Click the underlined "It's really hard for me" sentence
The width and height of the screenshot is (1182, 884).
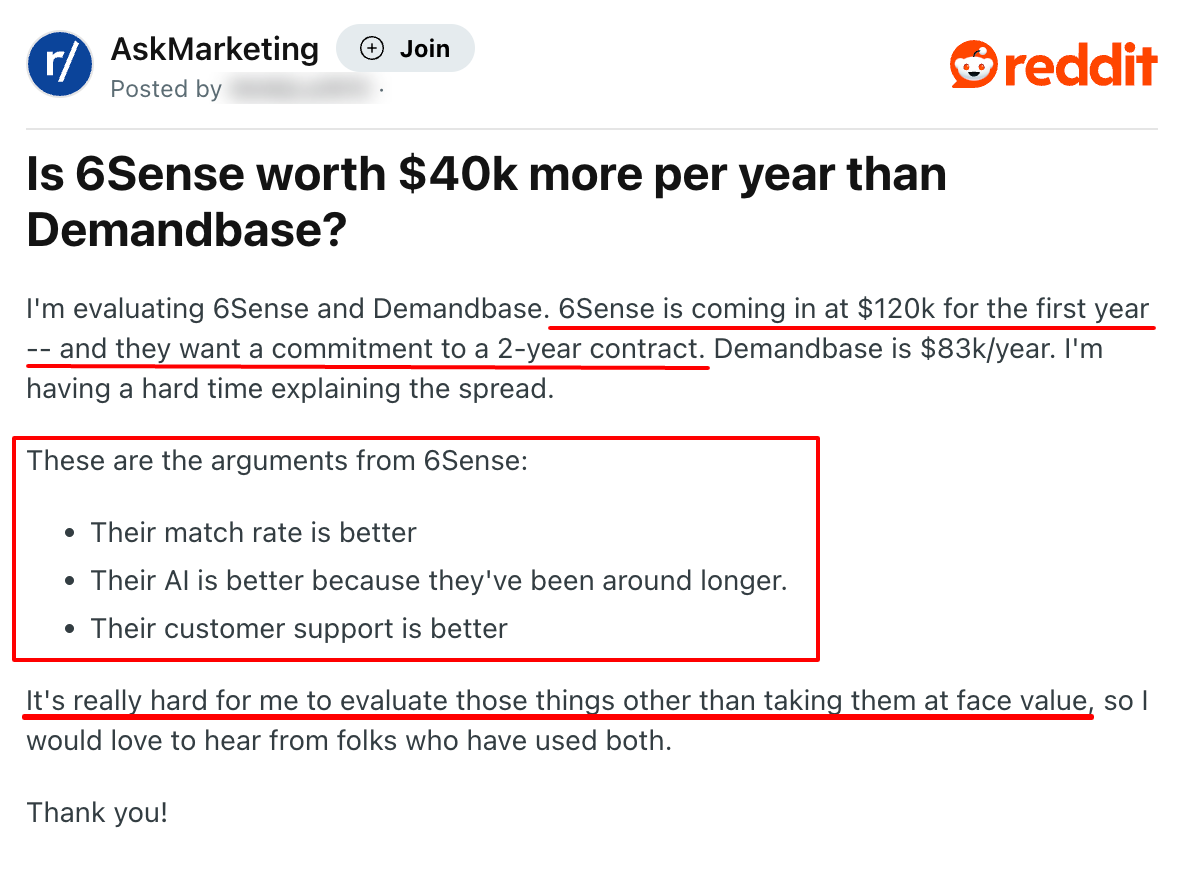[x=558, y=701]
